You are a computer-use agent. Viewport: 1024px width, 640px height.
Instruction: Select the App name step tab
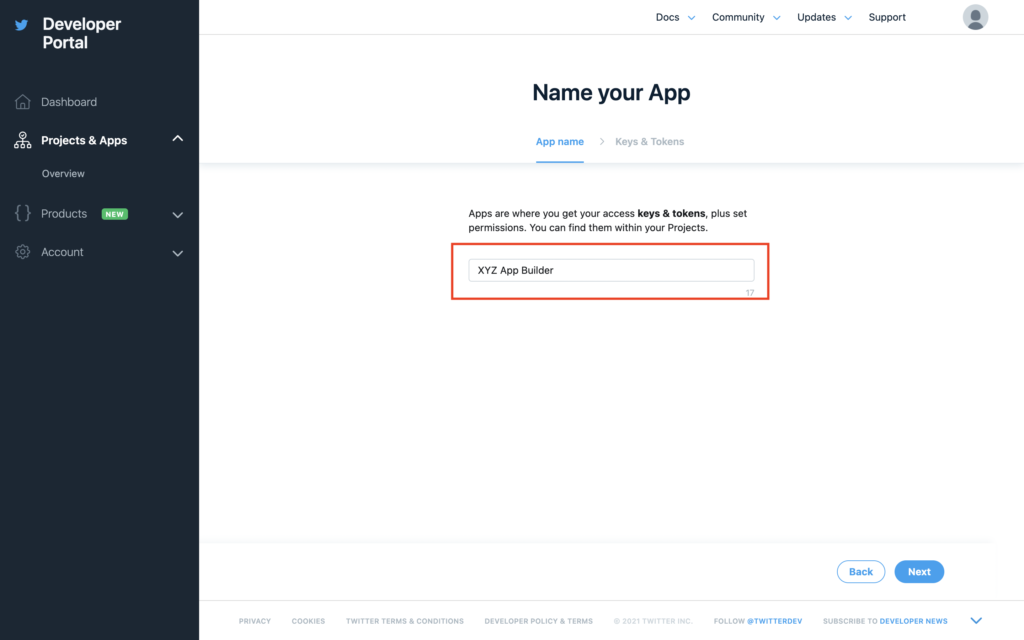pyautogui.click(x=560, y=142)
